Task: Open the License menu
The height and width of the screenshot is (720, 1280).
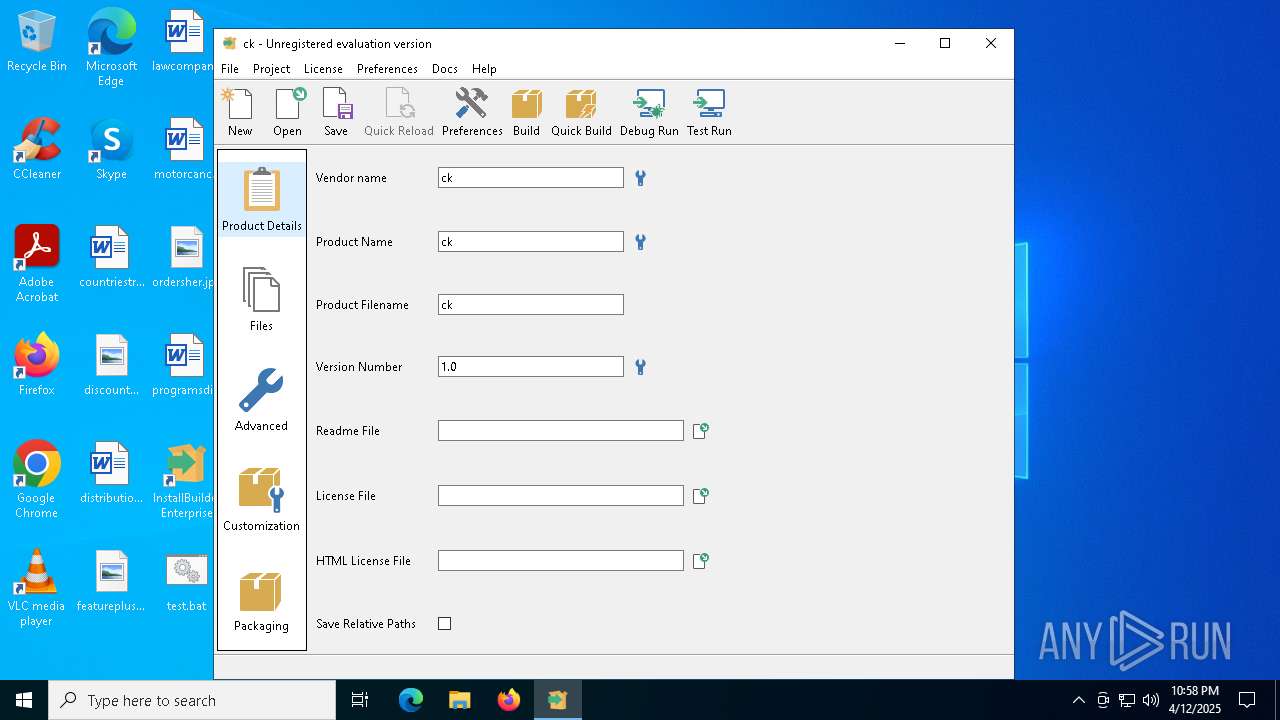Action: tap(323, 69)
